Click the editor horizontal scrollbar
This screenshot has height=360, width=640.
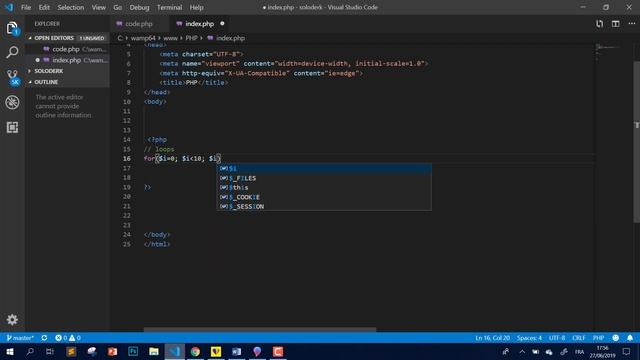pyautogui.click(x=260, y=329)
